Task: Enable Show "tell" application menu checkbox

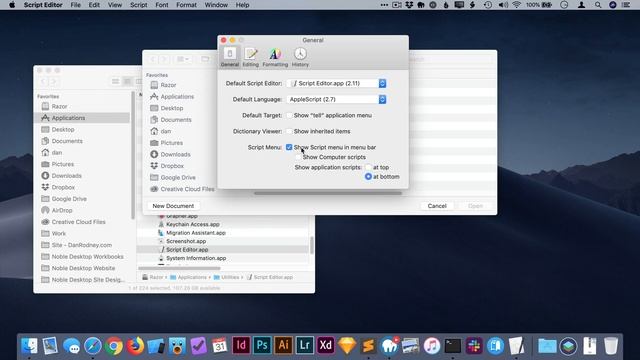Action: 289,116
